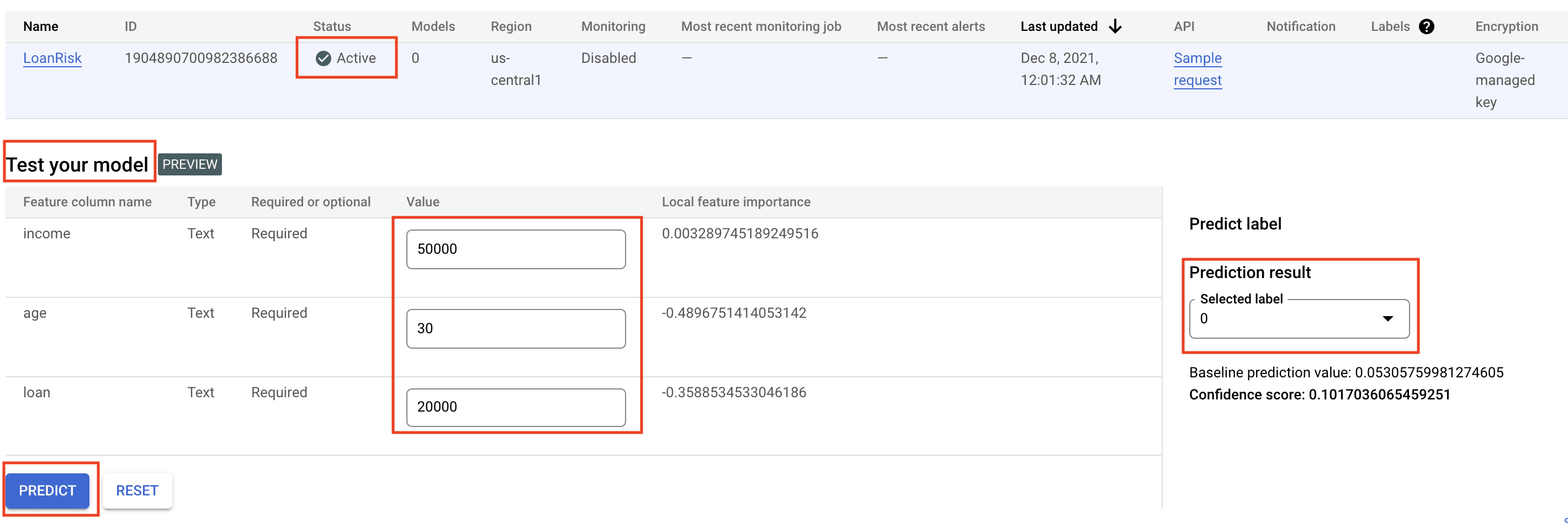
Task: Click the Predict label heading
Action: point(1235,224)
